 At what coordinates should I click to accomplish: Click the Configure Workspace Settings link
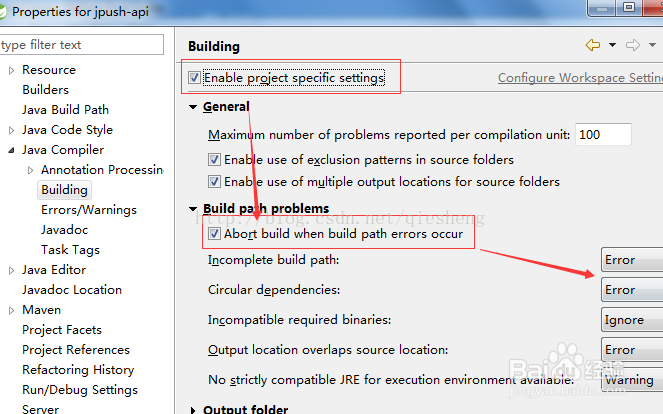(580, 78)
